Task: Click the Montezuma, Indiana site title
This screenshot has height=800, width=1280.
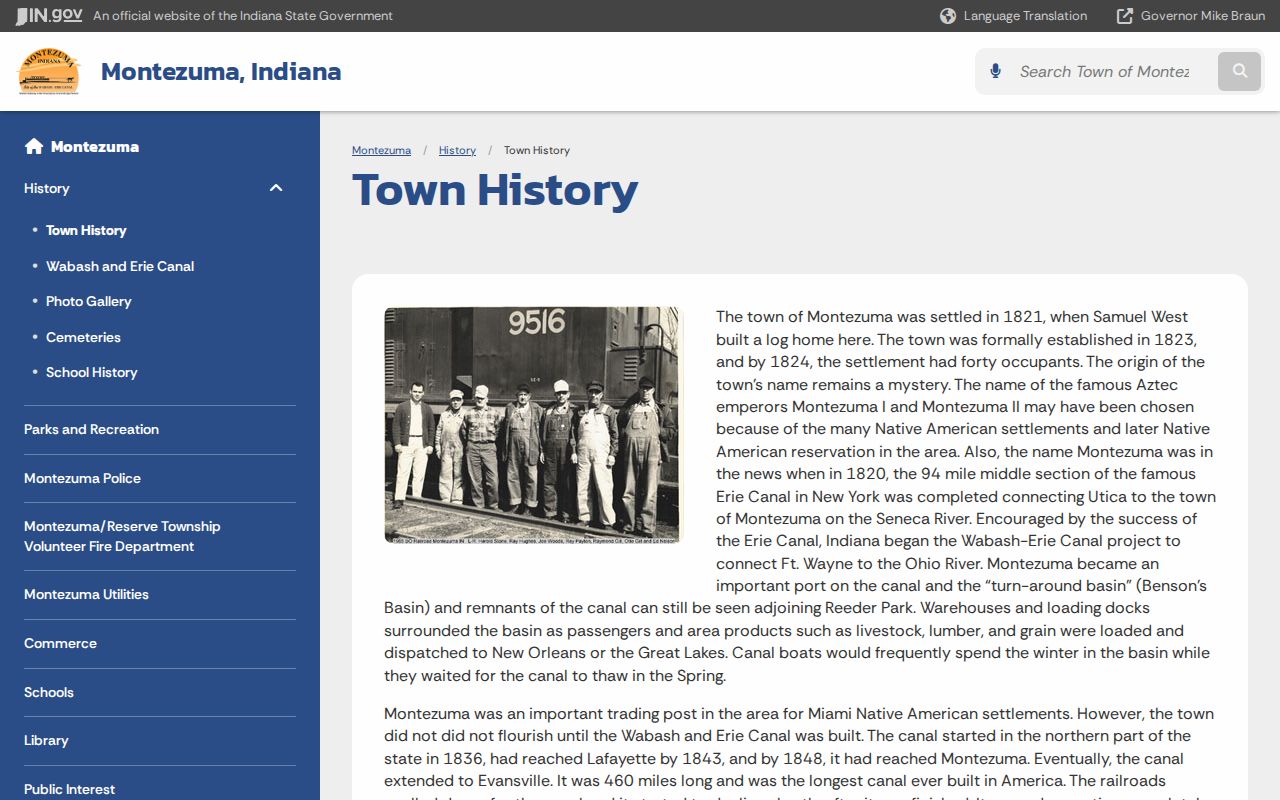Action: 221,71
